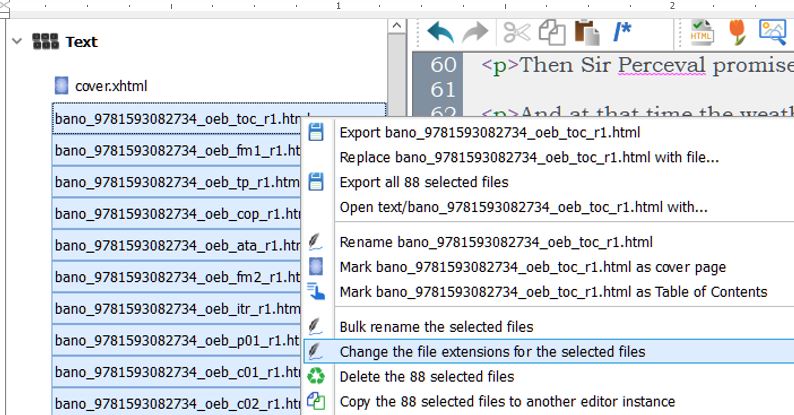Choose Mark oeb_toc_r1.html as Table of Contents
The width and height of the screenshot is (794, 415).
[x=548, y=292]
